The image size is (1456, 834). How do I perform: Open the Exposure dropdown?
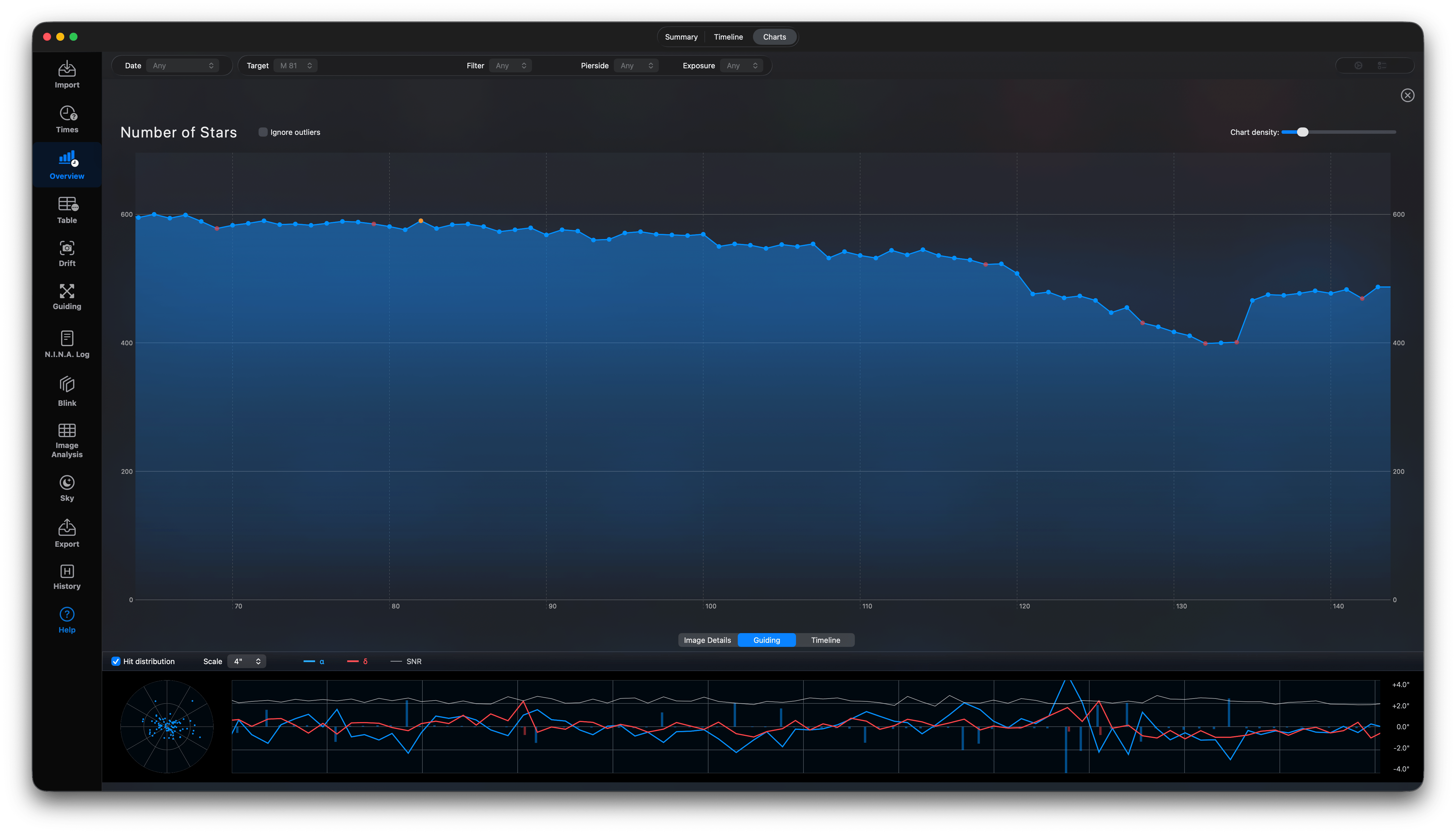pyautogui.click(x=741, y=66)
